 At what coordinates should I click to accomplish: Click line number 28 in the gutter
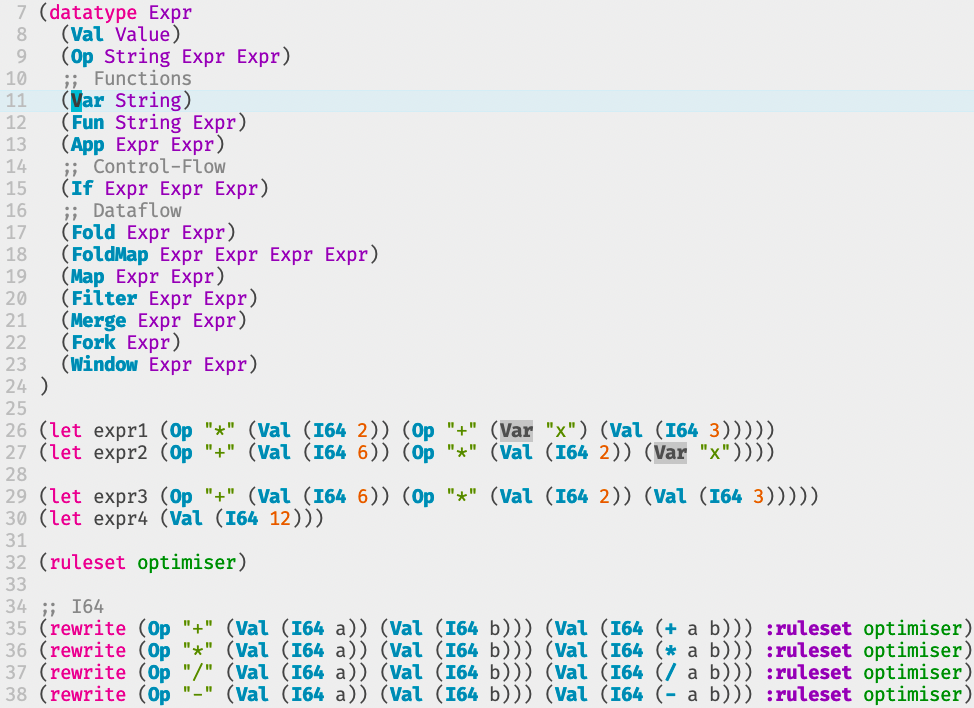pos(16,475)
